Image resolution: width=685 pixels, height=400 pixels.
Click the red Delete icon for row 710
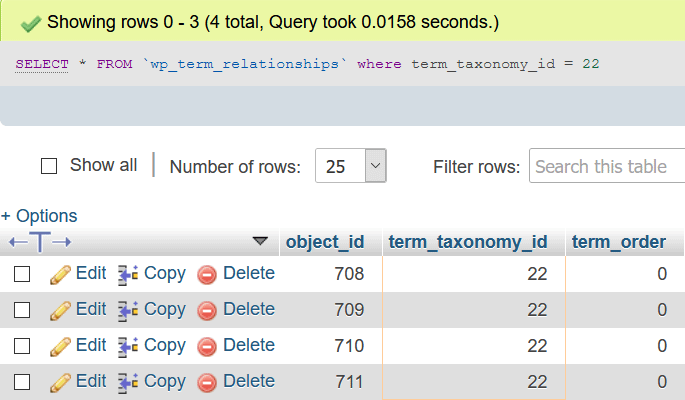[207, 346]
